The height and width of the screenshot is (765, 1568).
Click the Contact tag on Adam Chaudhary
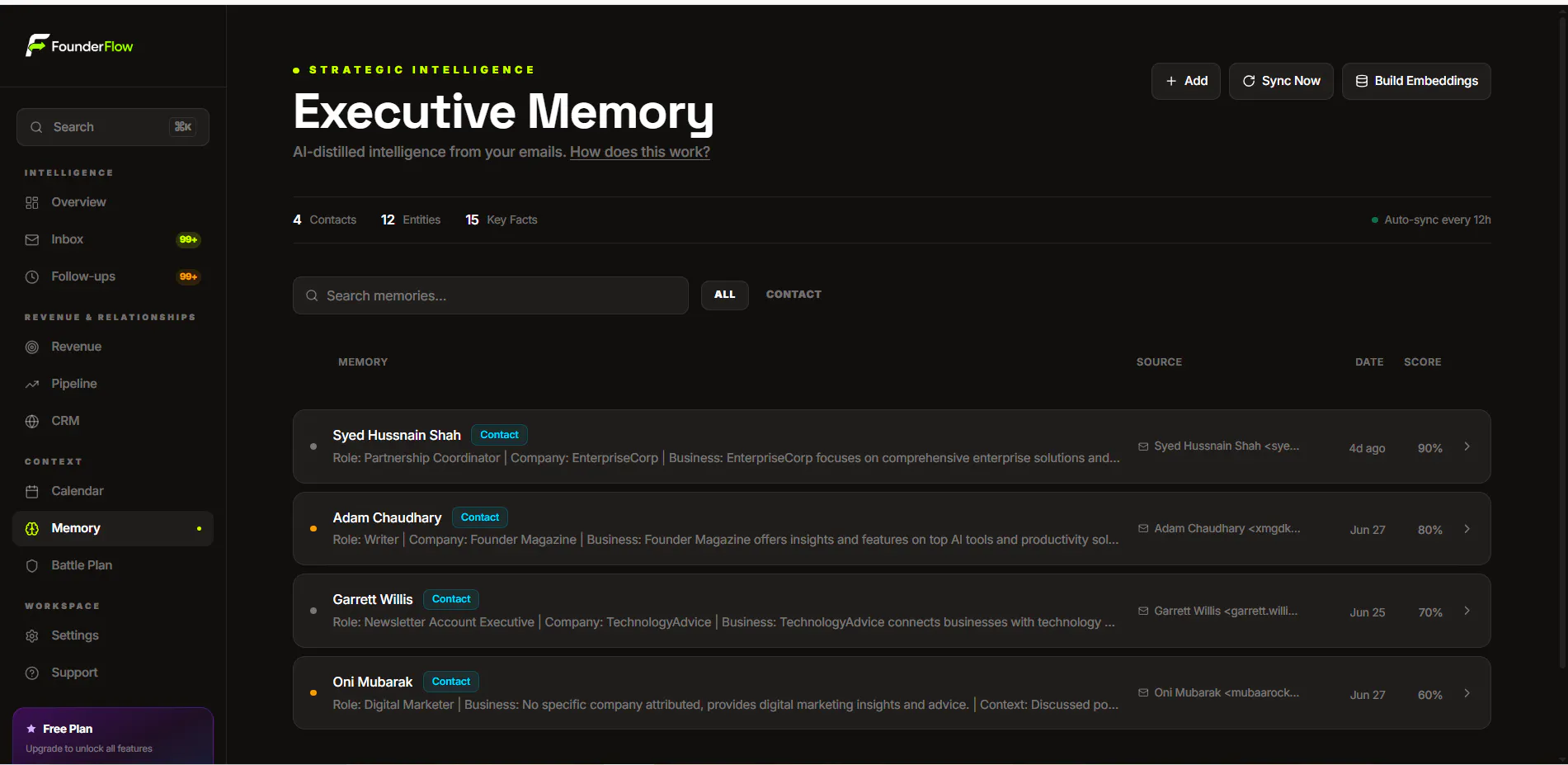coord(480,517)
